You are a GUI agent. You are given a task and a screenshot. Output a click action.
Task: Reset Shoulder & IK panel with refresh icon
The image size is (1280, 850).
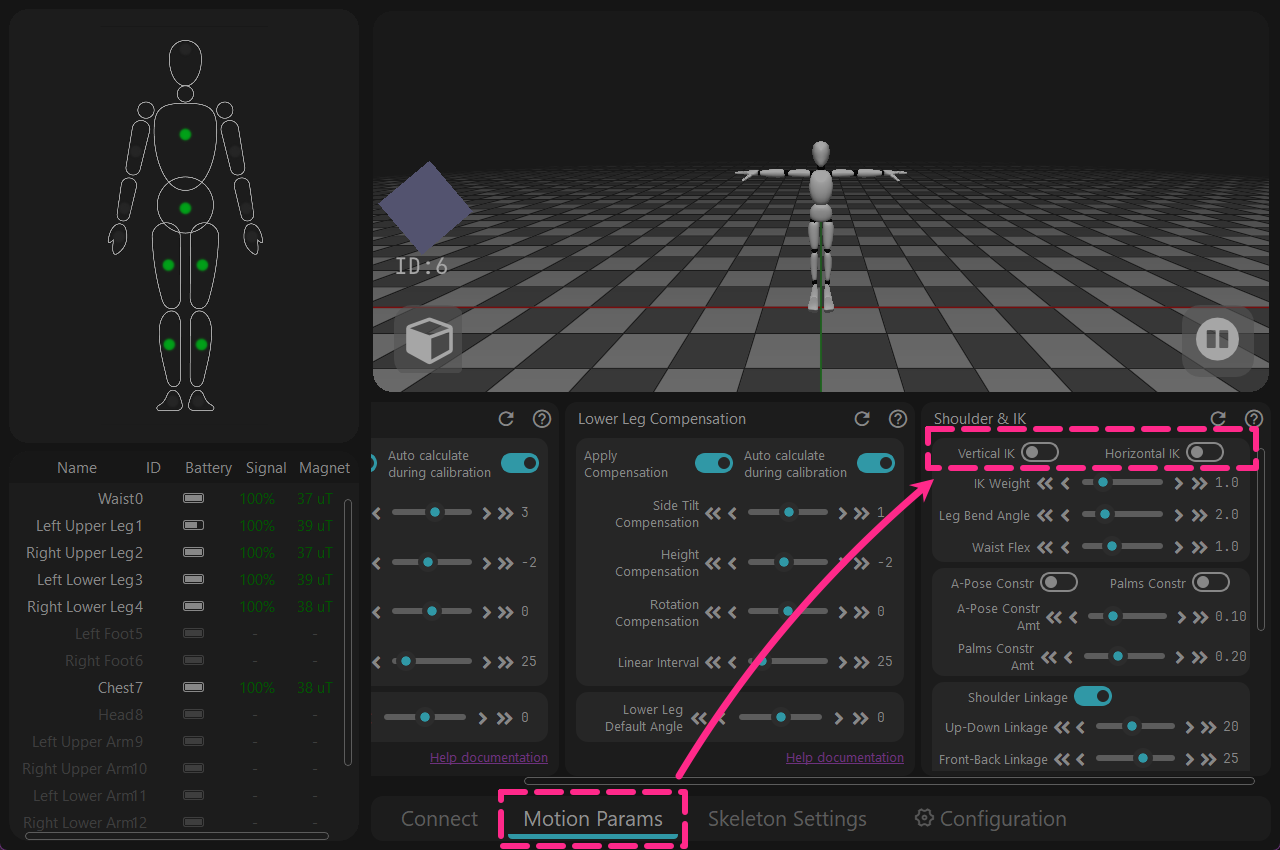tap(1218, 419)
